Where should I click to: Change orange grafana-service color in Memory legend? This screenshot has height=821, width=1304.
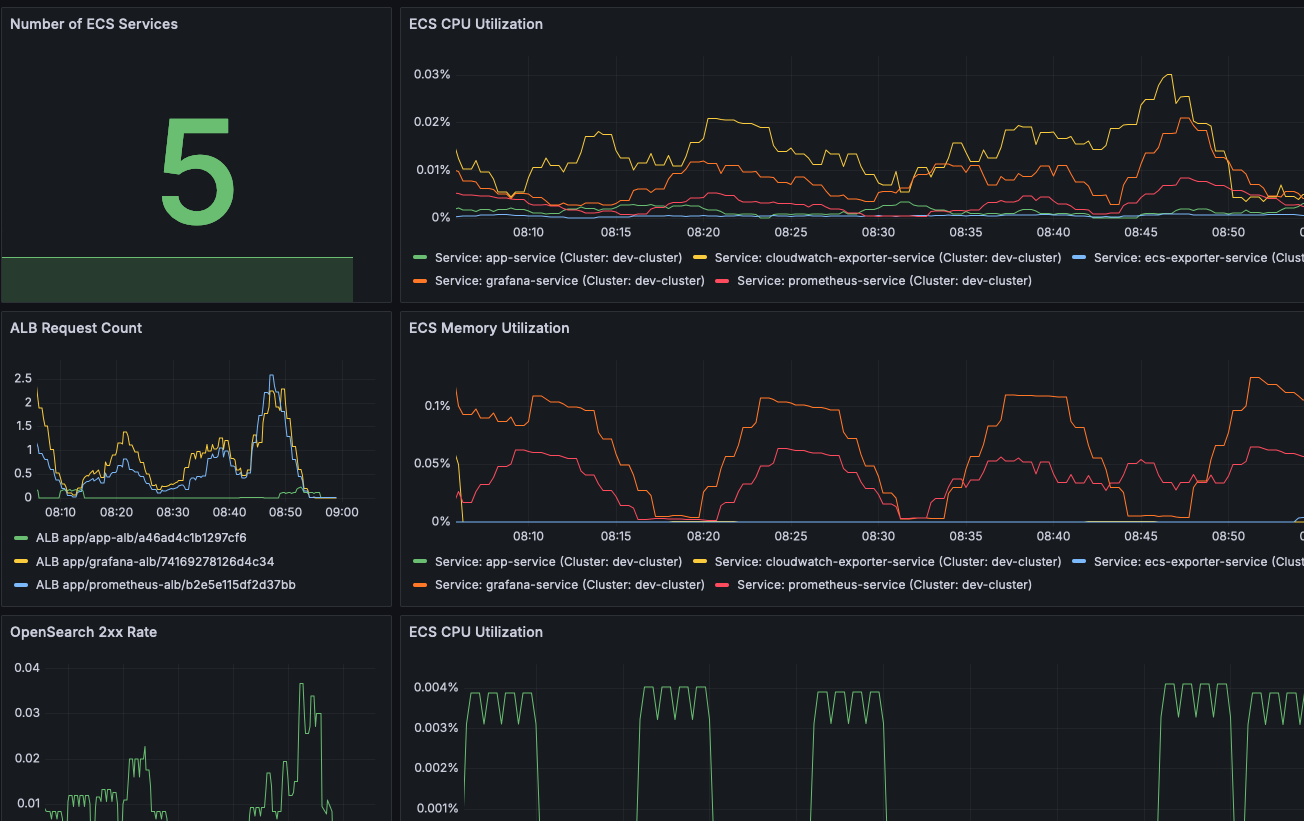pos(420,584)
